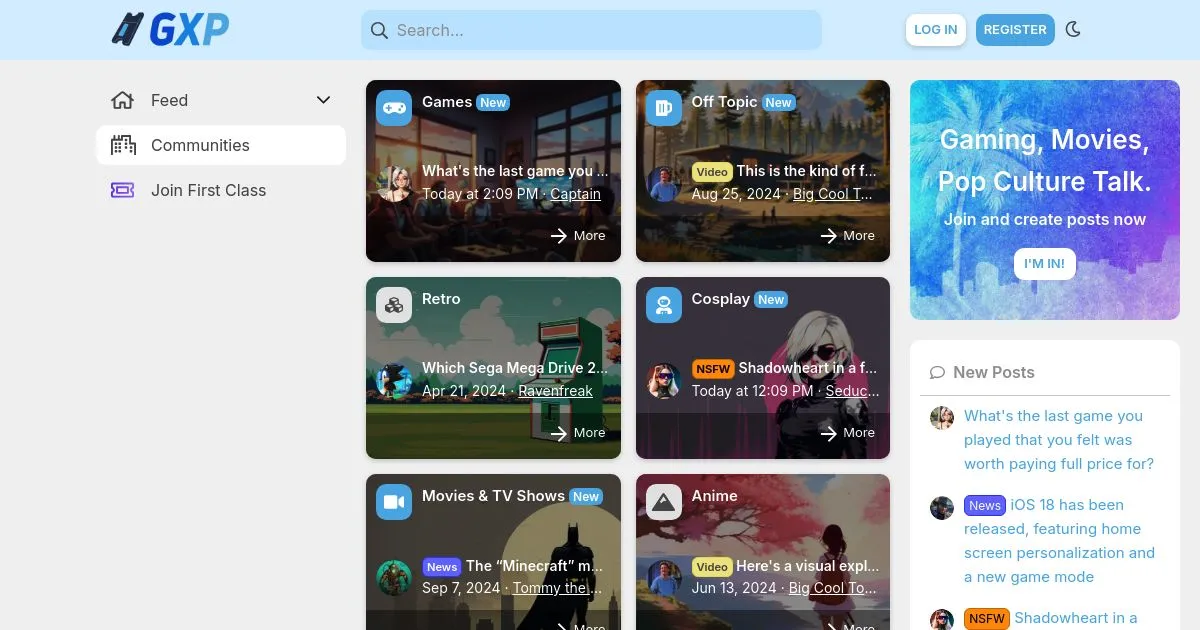Expand the Feed menu chevron
This screenshot has height=630, width=1200.
(x=323, y=100)
